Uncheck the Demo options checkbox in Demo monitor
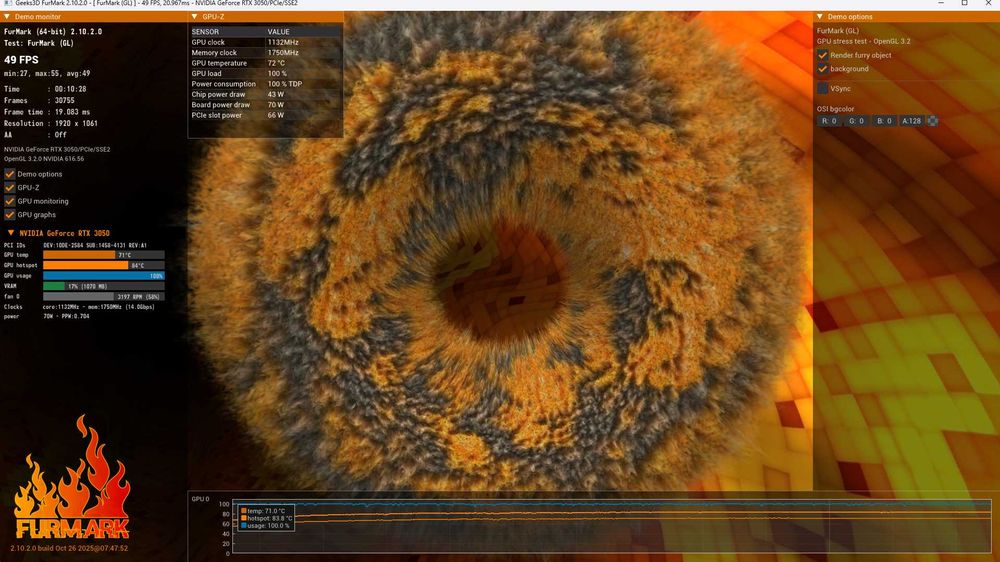 [10, 174]
